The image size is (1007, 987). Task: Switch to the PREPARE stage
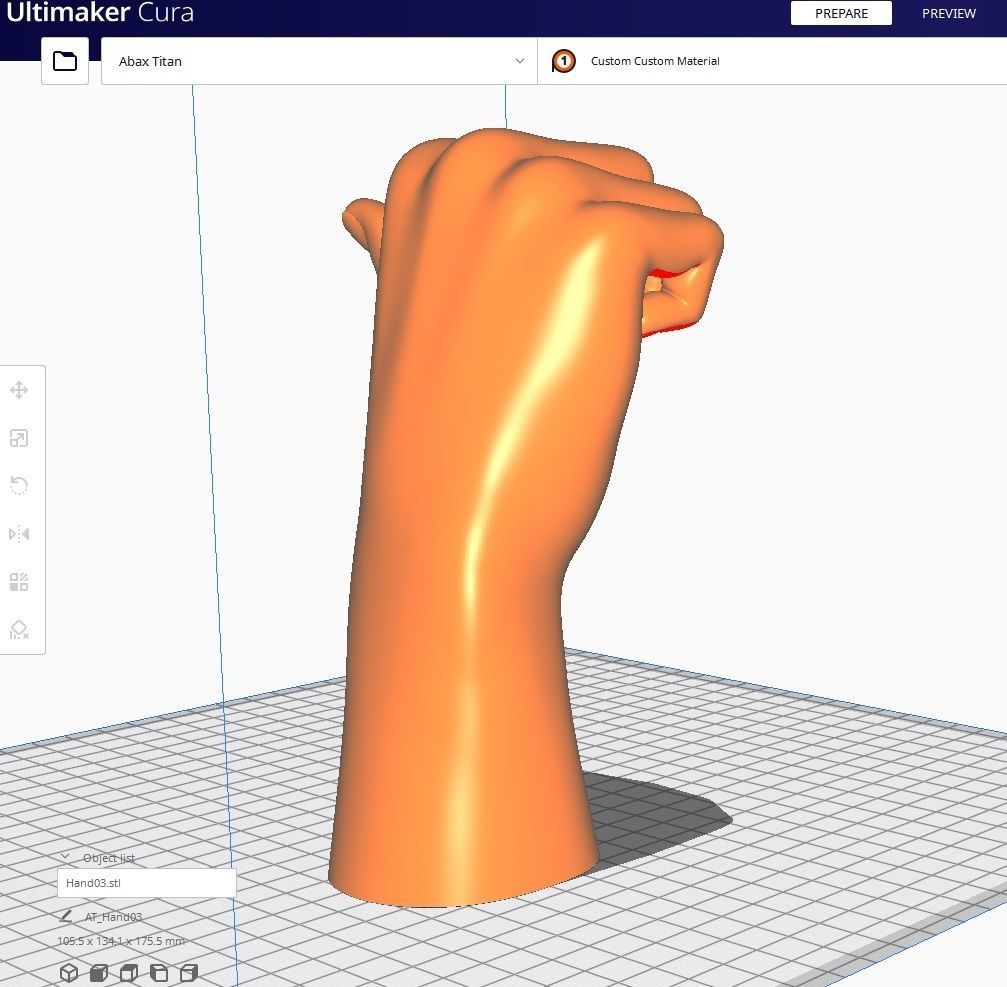pos(841,13)
